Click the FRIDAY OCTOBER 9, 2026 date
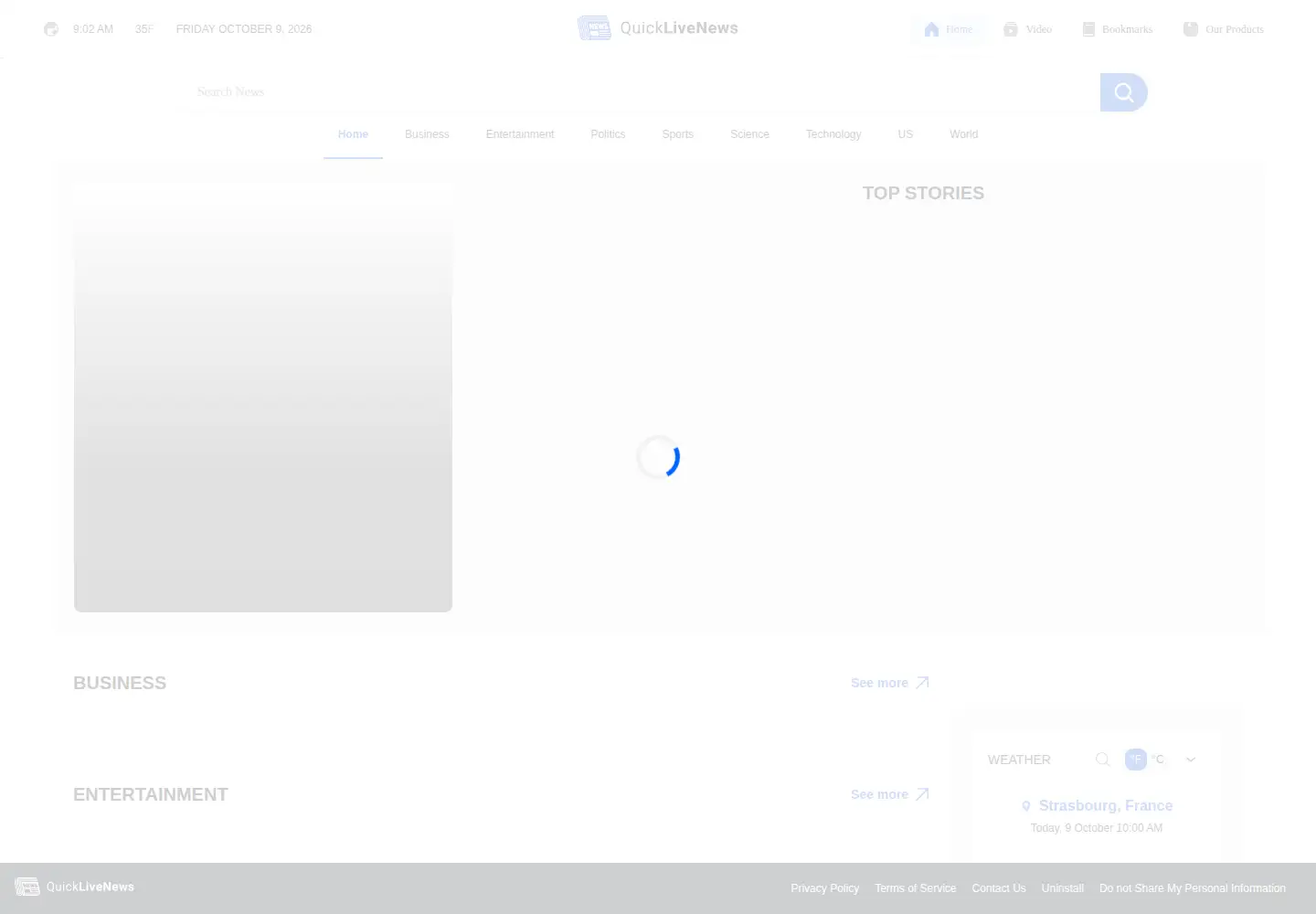 point(244,29)
